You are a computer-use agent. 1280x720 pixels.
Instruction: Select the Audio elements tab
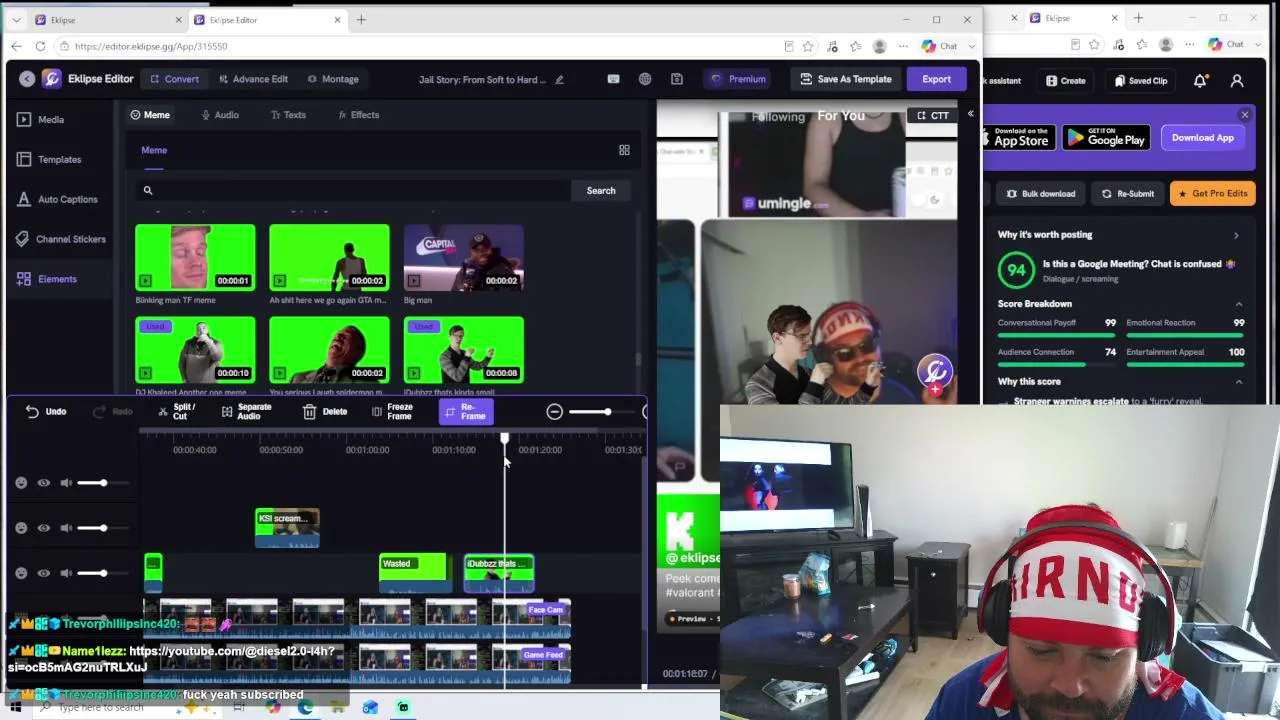(x=220, y=115)
